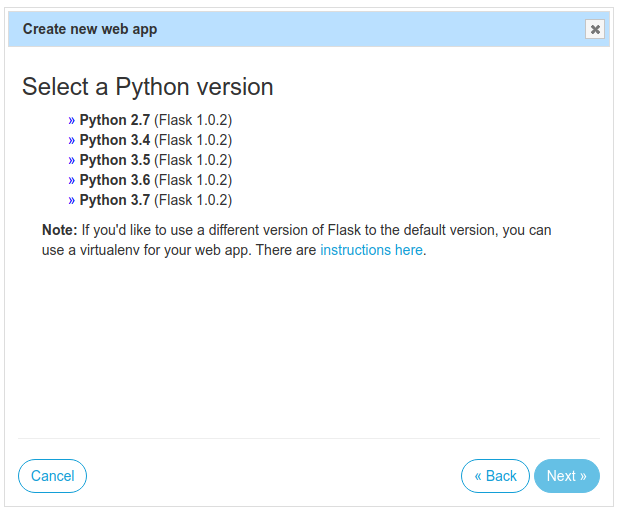Click the » marker before Python 3.6
The image size is (622, 516).
72,180
